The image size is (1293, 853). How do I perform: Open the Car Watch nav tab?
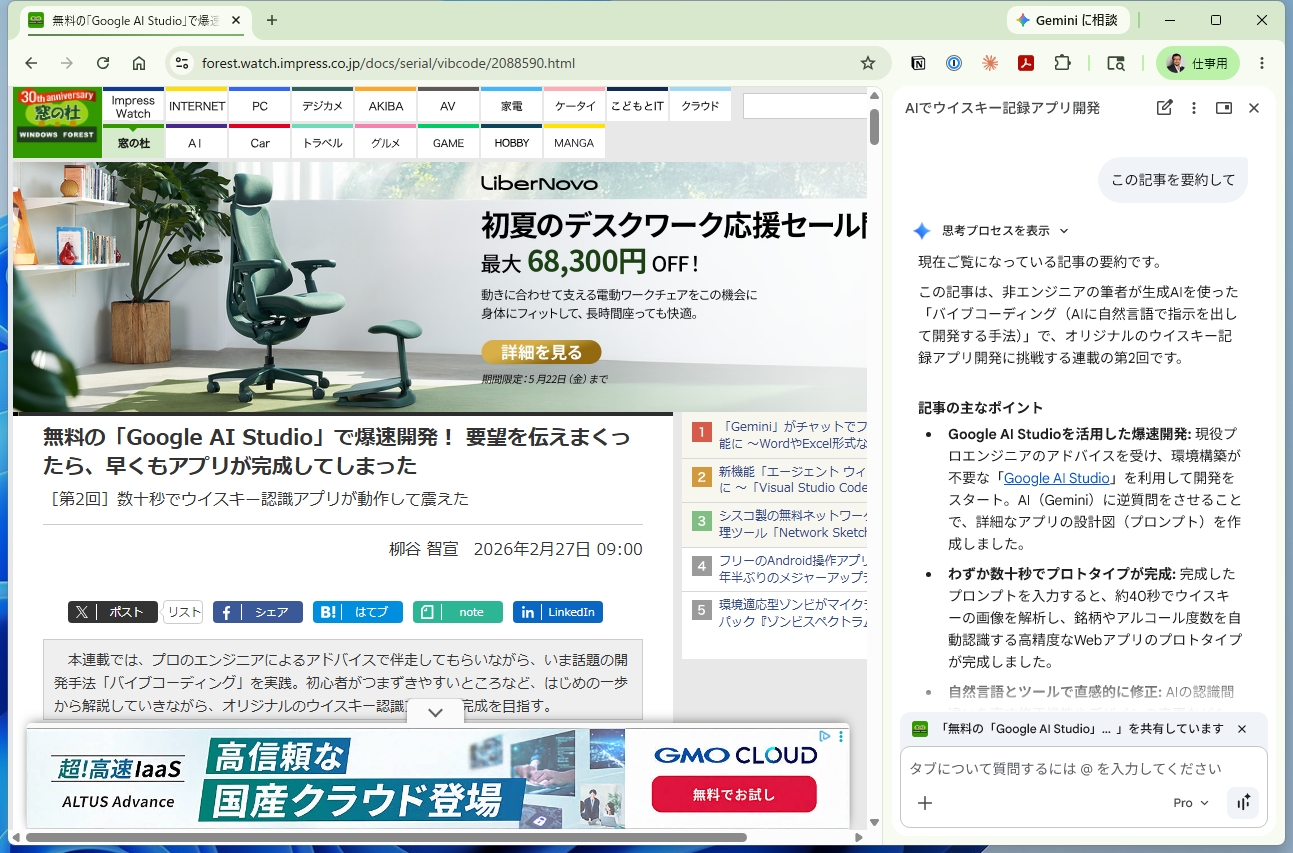260,143
